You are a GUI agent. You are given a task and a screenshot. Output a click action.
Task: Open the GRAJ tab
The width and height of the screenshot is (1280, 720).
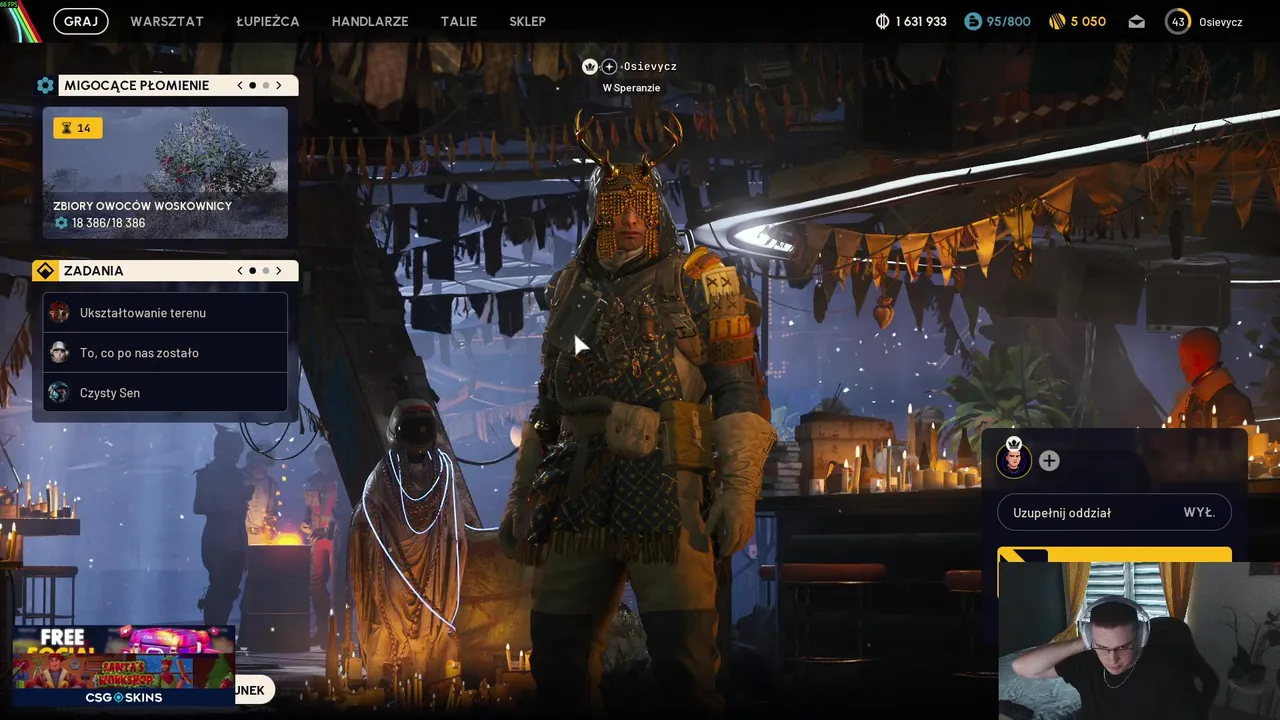click(81, 21)
